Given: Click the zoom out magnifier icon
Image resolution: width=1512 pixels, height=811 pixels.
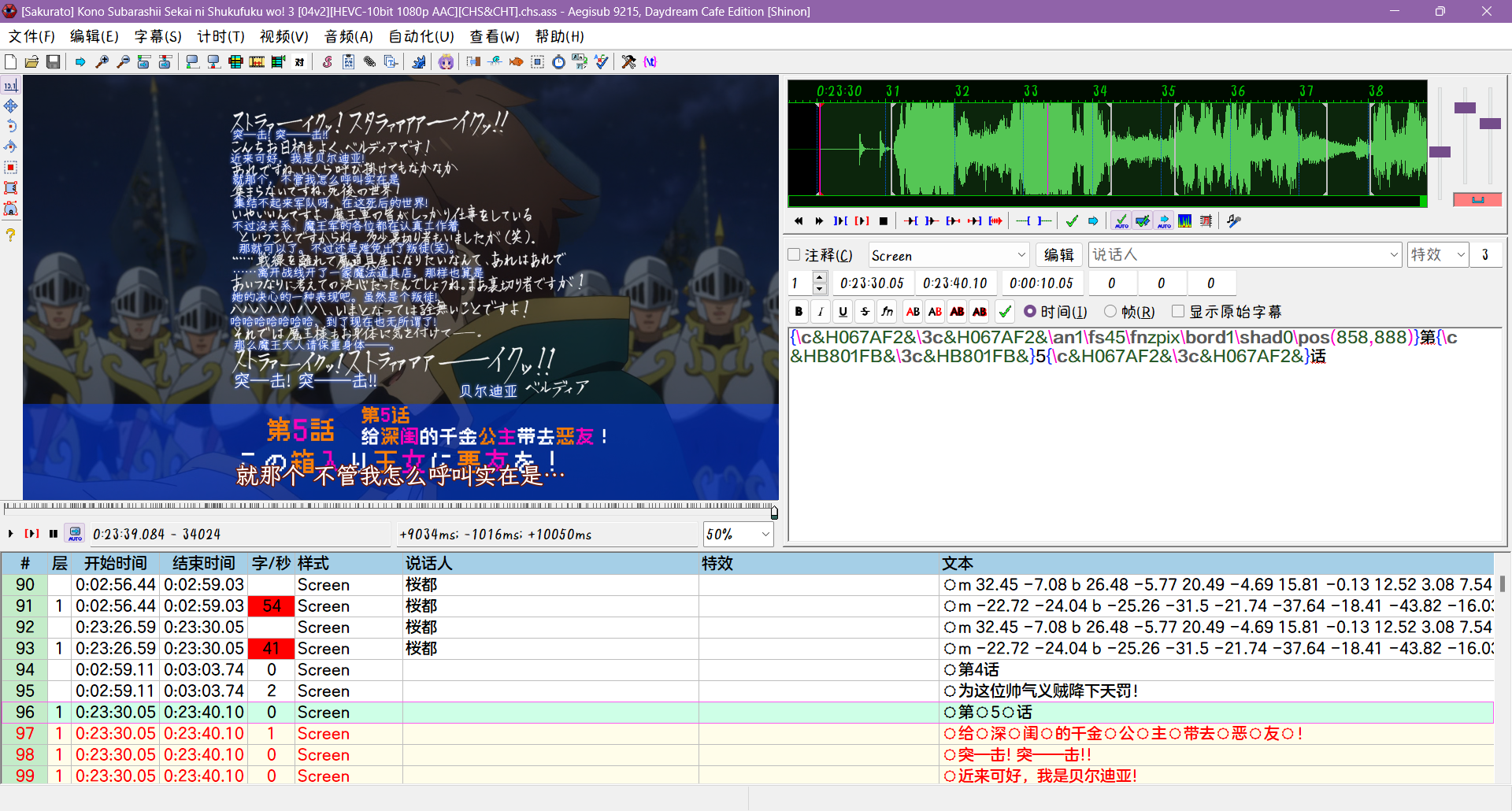Looking at the screenshot, I should point(123,62).
